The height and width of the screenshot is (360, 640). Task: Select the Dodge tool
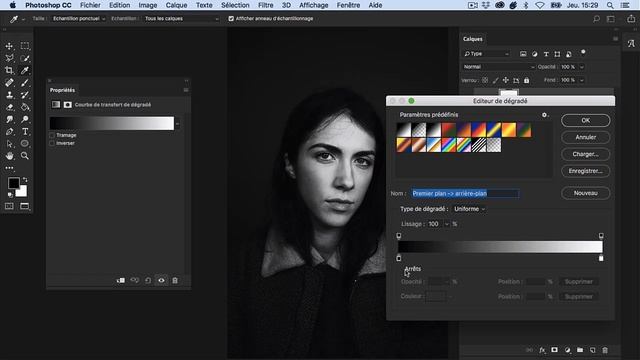tap(25, 120)
